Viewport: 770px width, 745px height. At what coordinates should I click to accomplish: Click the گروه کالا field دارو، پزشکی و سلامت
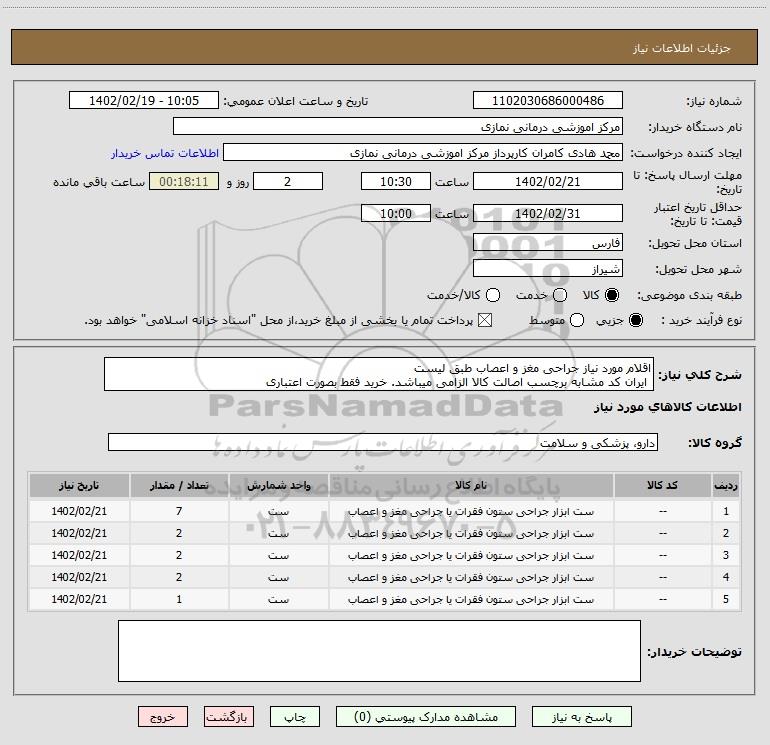383,442
